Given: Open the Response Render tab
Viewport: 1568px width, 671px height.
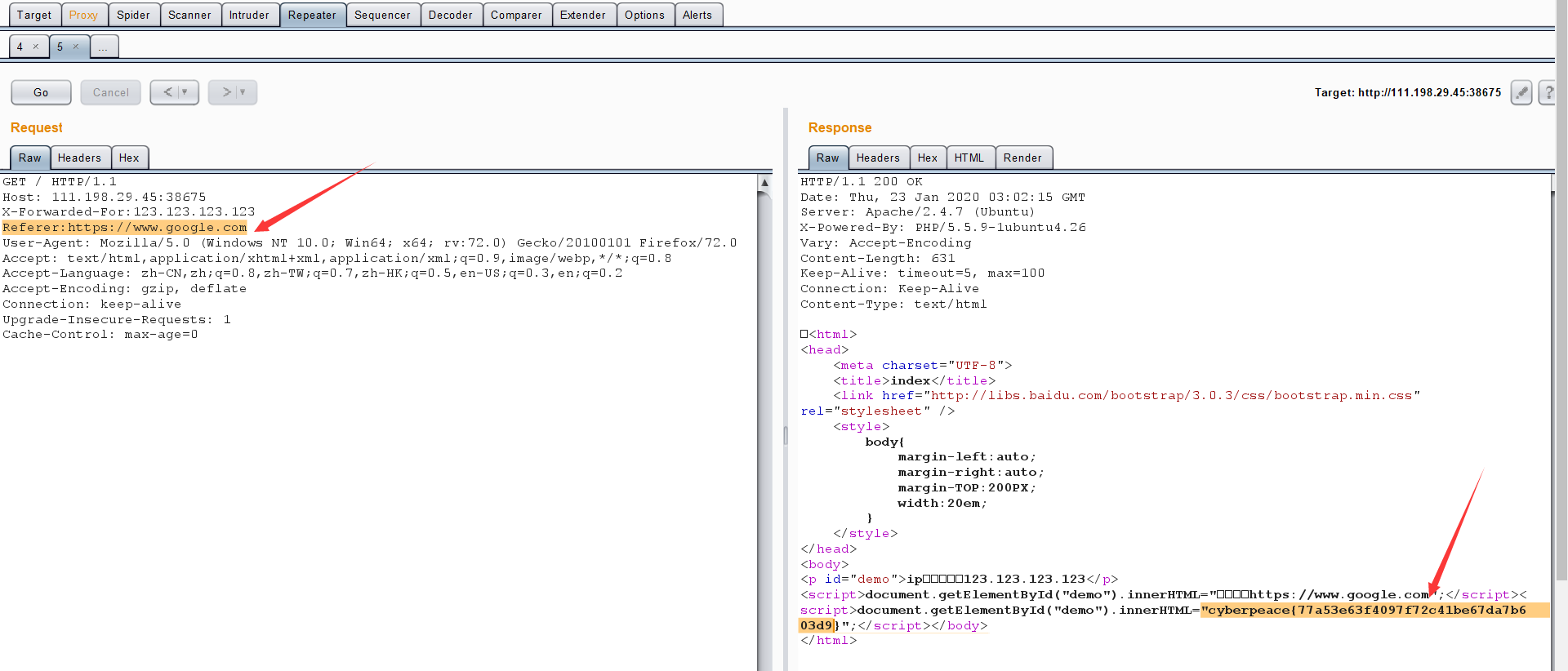Looking at the screenshot, I should click(1023, 158).
